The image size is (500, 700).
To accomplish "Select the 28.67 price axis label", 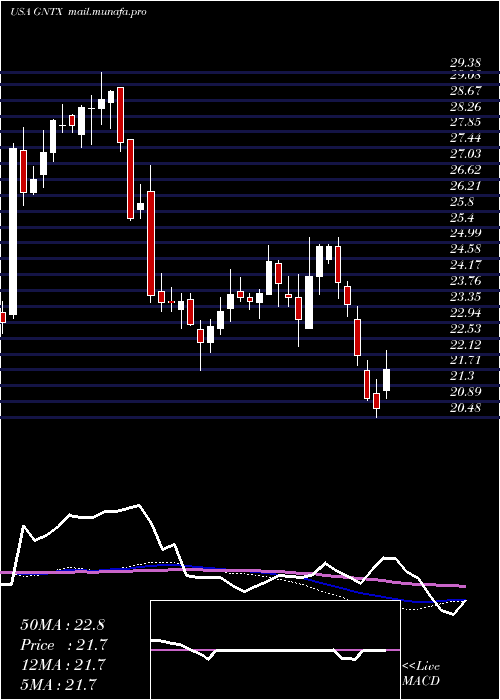I will pos(465,90).
